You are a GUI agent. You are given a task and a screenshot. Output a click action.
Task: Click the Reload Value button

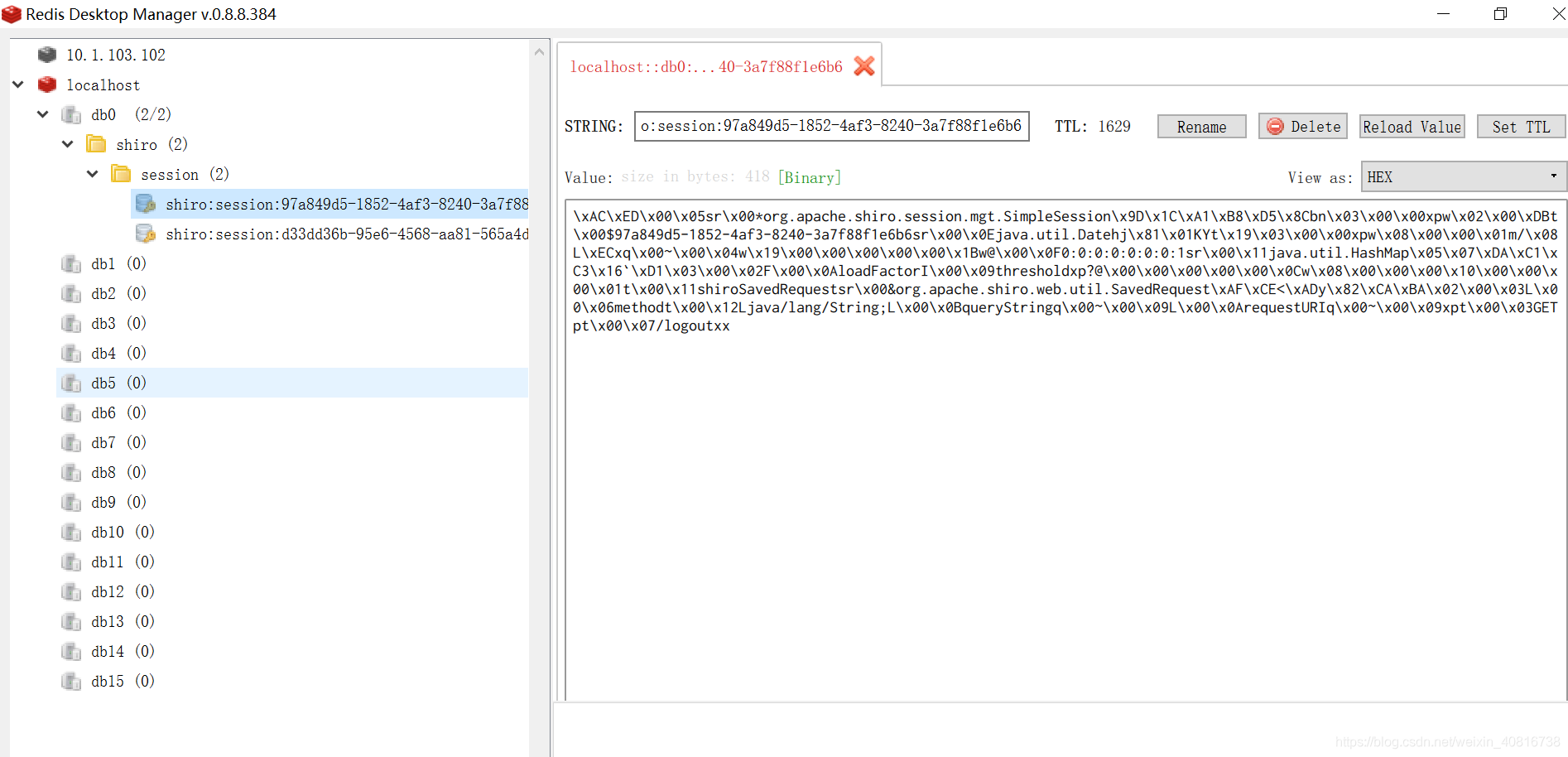[1412, 127]
